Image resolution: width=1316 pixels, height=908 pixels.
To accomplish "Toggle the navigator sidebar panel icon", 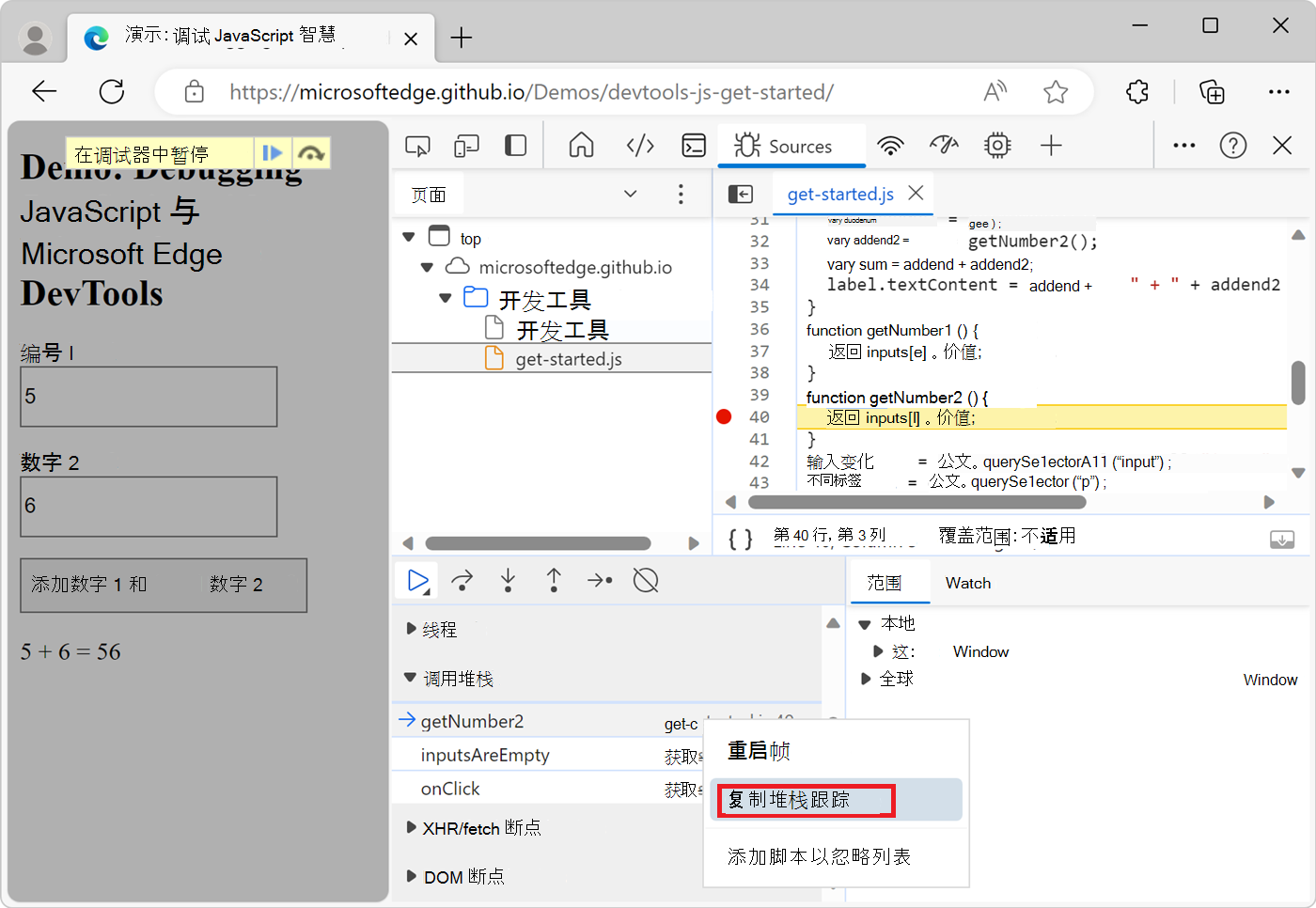I will click(x=741, y=194).
